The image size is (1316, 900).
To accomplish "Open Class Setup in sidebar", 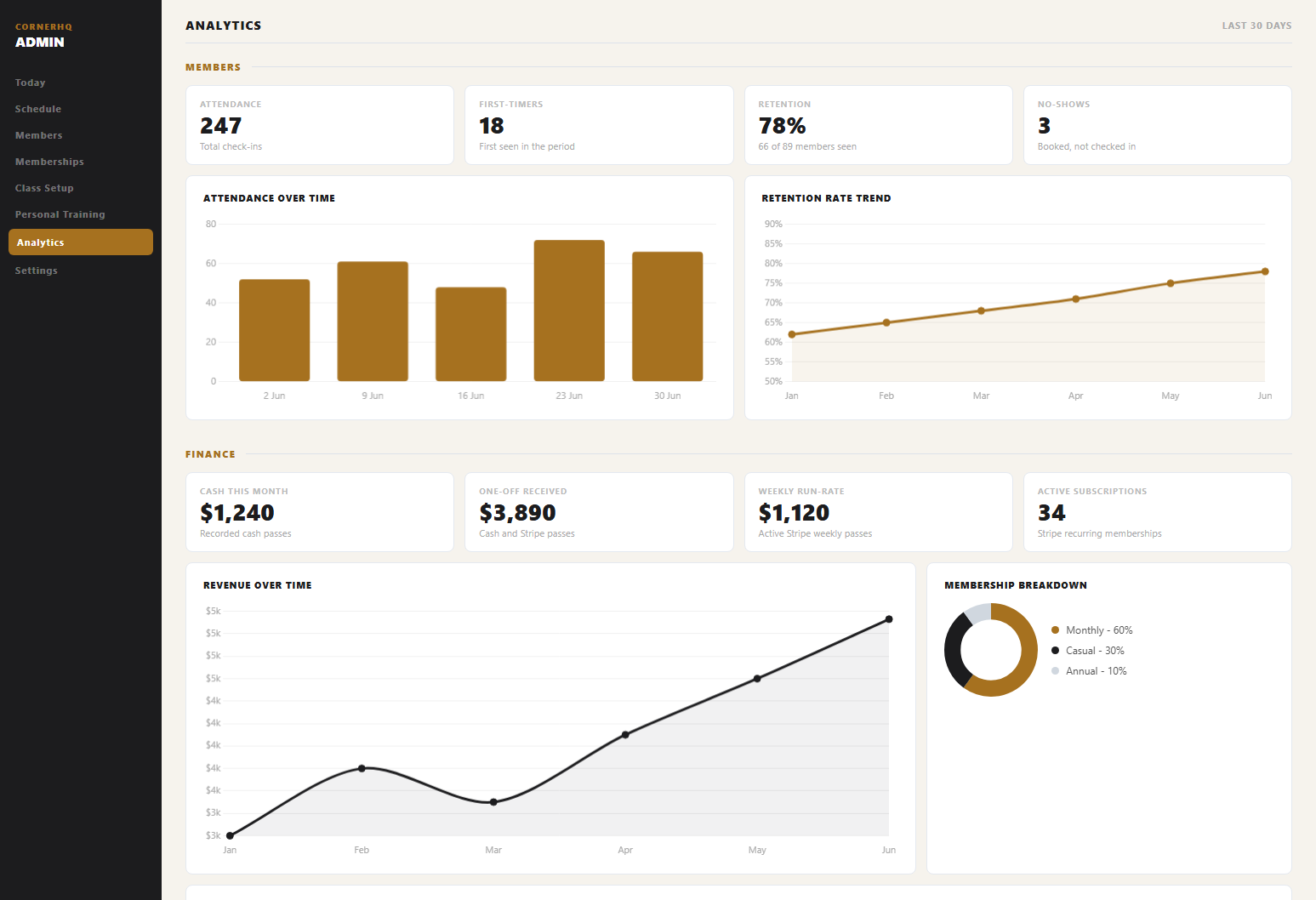I will (x=44, y=188).
